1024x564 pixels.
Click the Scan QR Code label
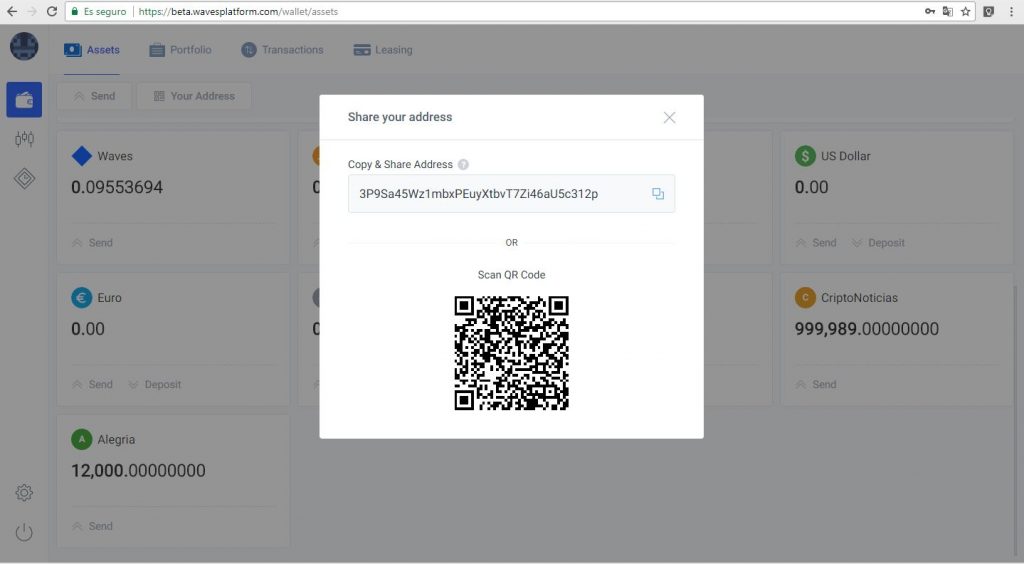[511, 275]
